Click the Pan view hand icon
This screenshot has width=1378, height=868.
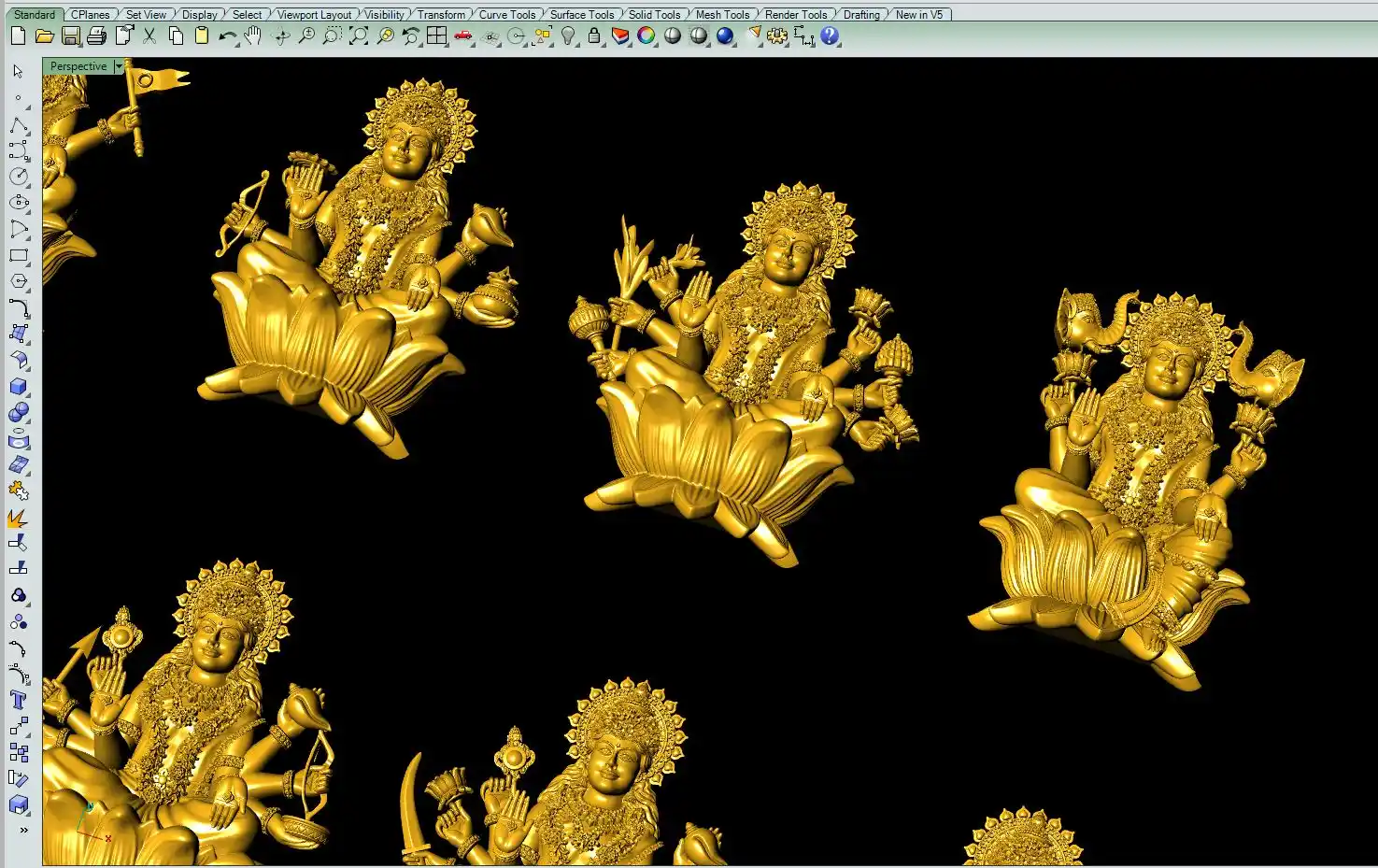(252, 36)
